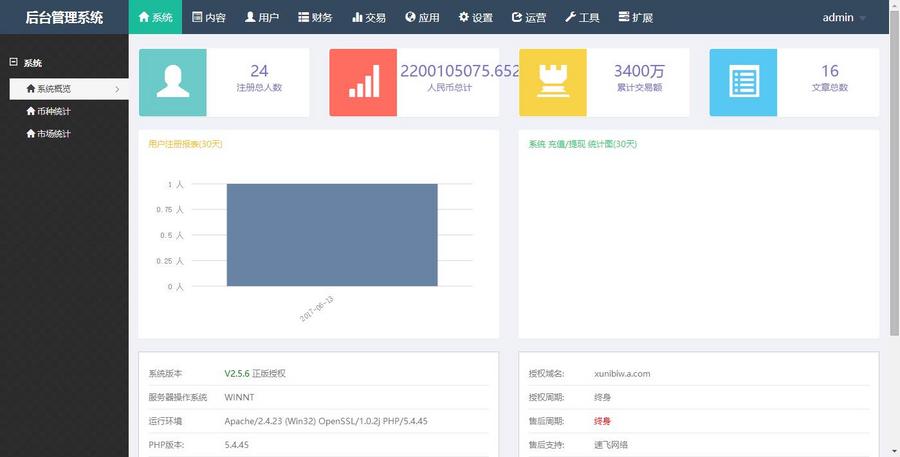
Task: Click the 后台管理系统 title
Action: (64, 17)
